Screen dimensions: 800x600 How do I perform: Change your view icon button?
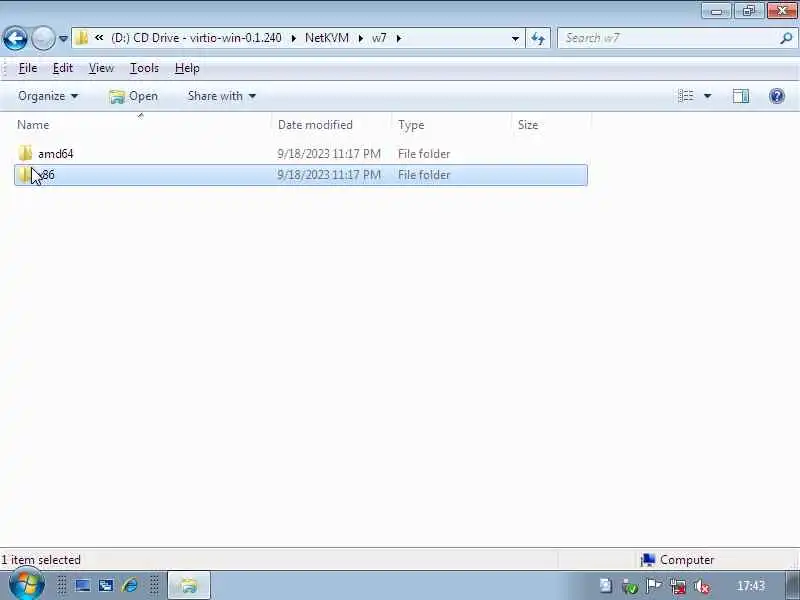[686, 96]
